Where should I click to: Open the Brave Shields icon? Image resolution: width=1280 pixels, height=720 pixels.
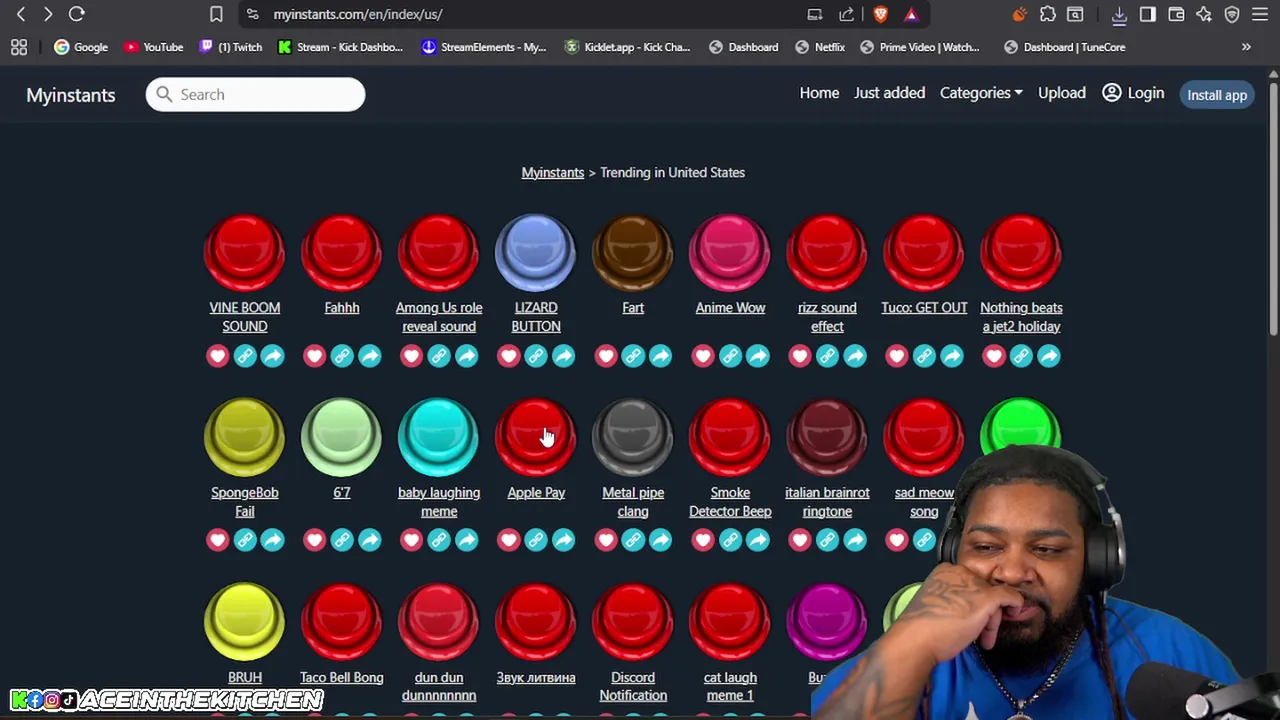tap(881, 14)
